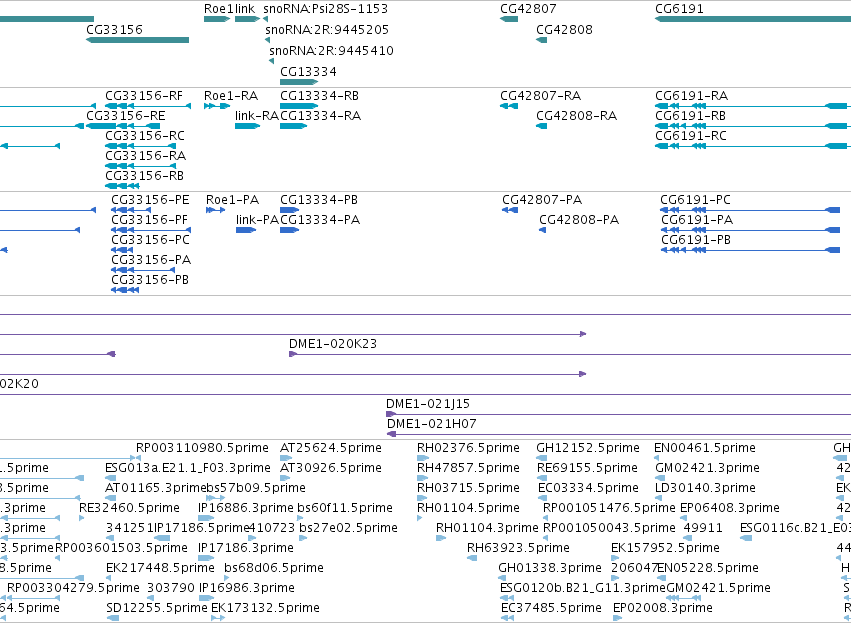This screenshot has width=851, height=623.
Task: Select the link-RA transcript label
Action: (257, 116)
